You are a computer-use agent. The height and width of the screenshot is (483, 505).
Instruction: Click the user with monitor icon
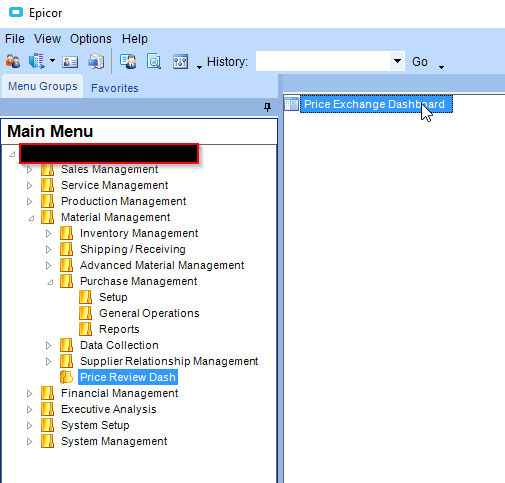pos(128,62)
